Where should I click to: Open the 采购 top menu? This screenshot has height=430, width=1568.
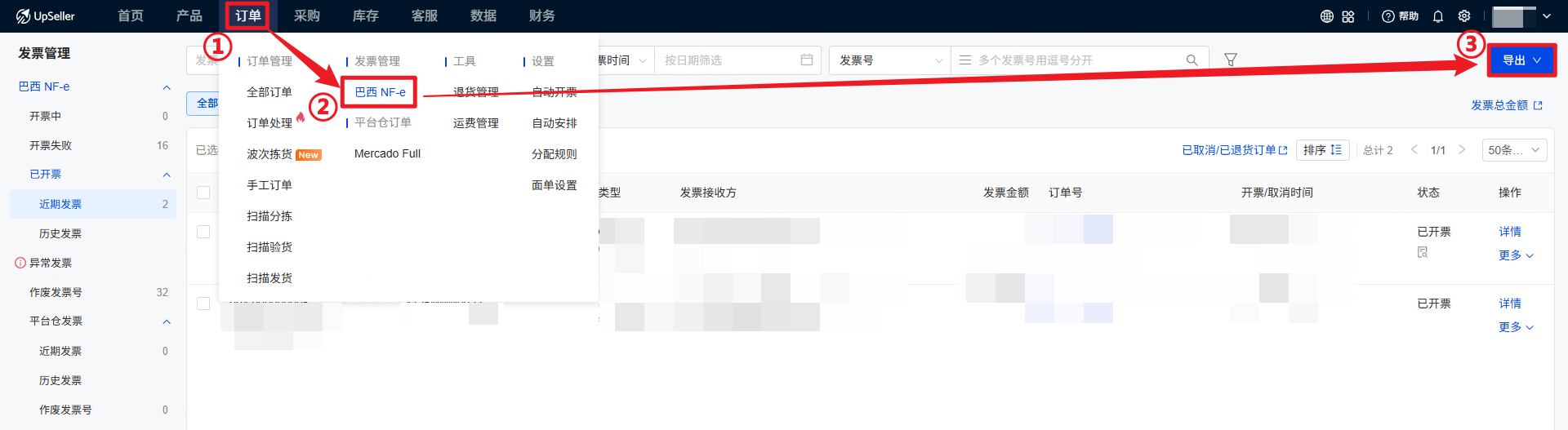tap(307, 16)
